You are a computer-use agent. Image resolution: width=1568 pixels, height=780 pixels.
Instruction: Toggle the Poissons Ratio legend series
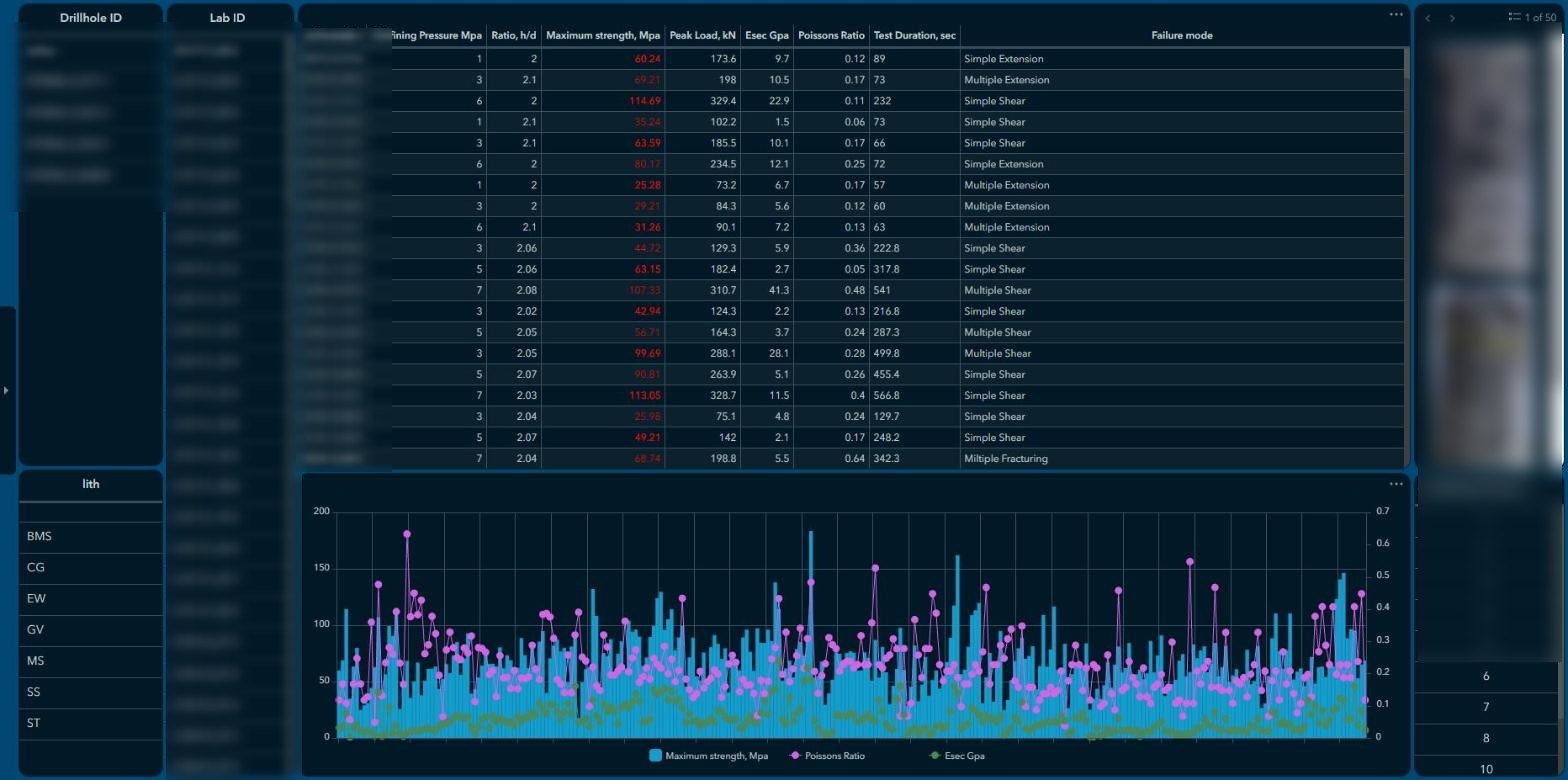click(827, 756)
